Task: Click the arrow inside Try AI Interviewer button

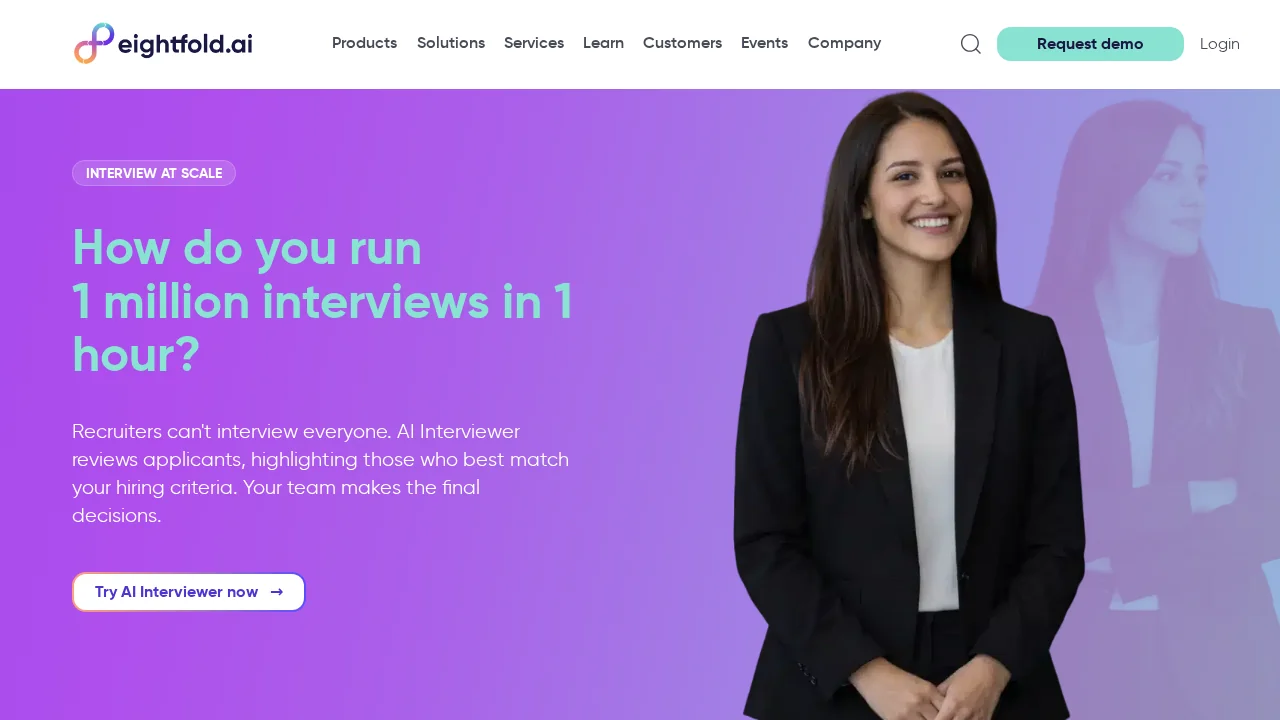Action: pyautogui.click(x=277, y=592)
